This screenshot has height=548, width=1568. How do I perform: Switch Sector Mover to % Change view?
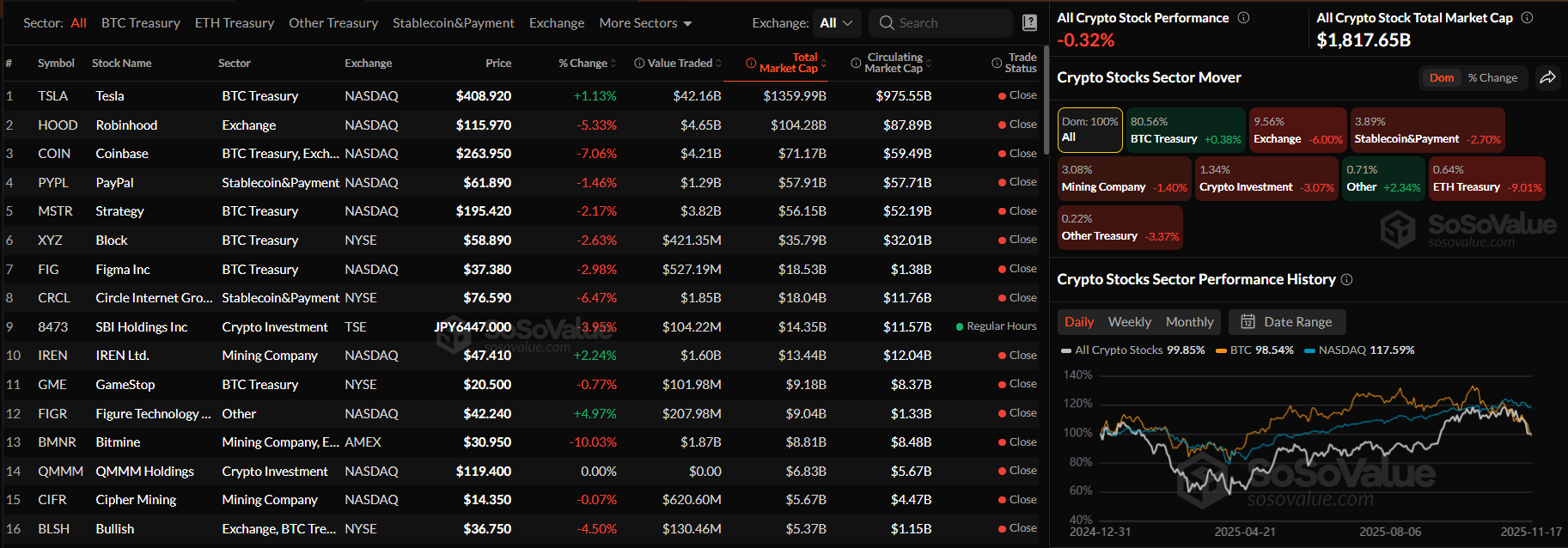coord(1492,78)
